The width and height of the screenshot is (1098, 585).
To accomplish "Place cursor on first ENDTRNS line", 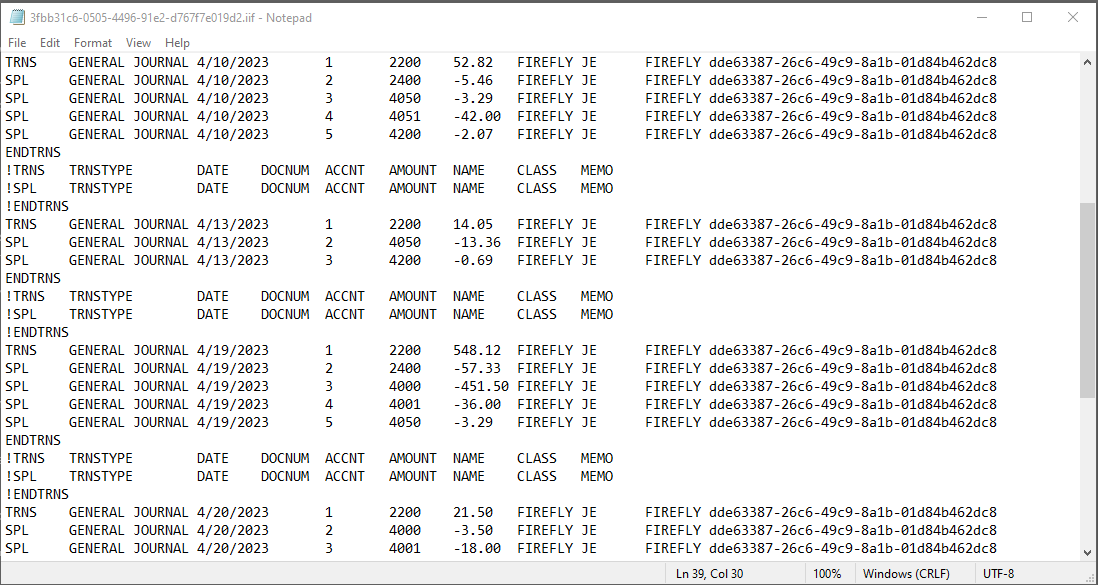I will pos(33,153).
